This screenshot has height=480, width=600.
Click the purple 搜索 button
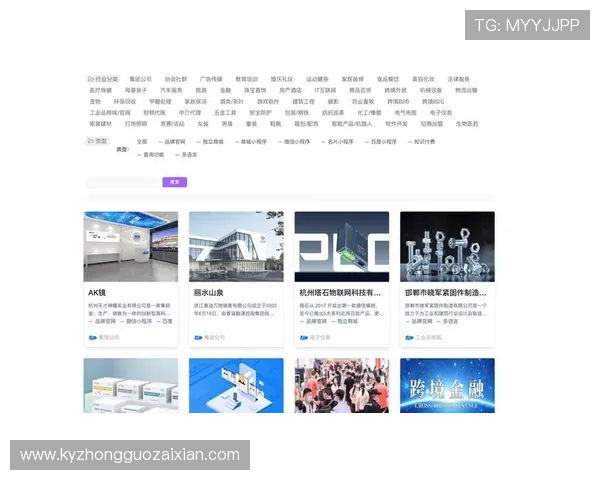click(174, 182)
